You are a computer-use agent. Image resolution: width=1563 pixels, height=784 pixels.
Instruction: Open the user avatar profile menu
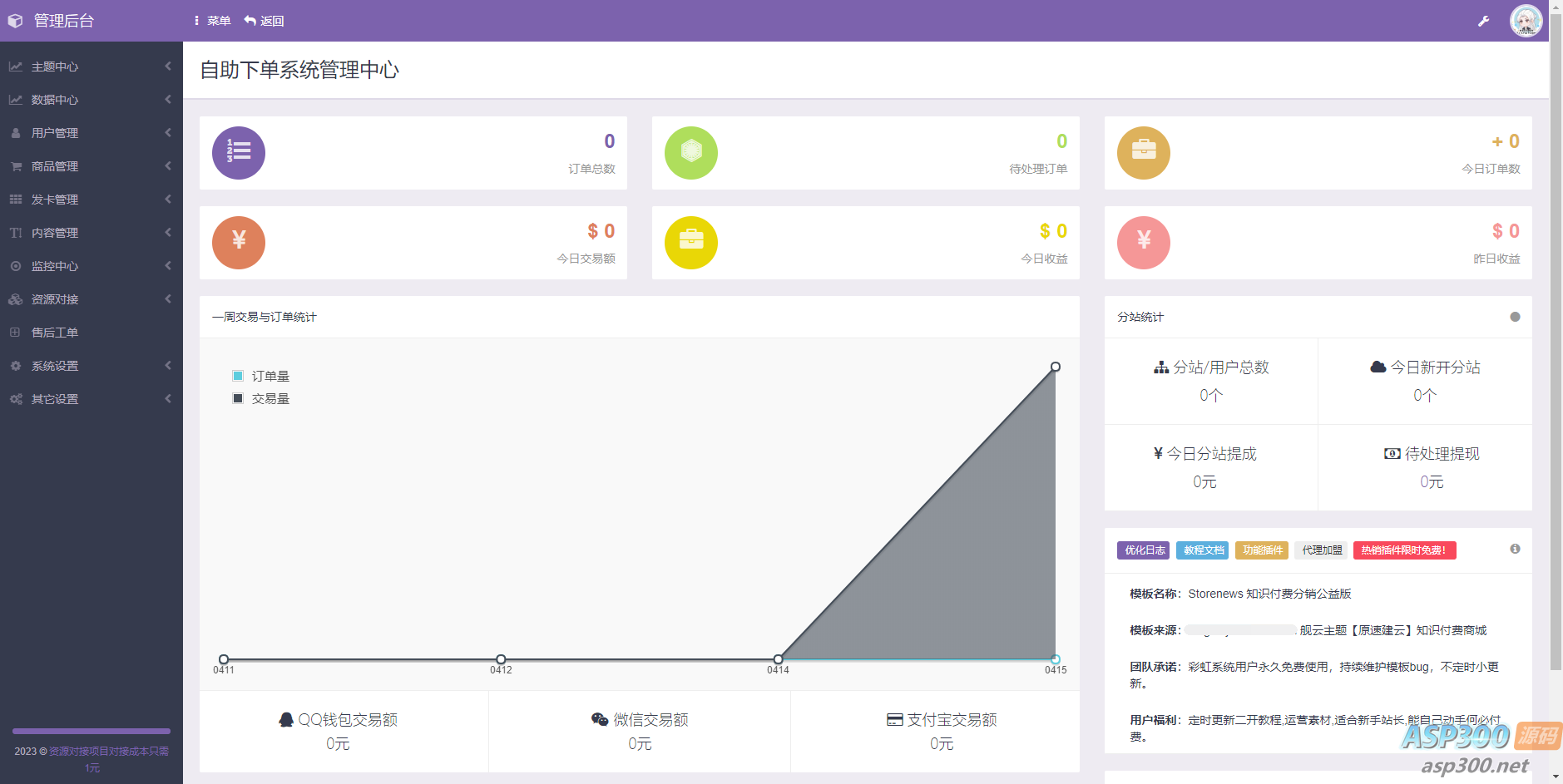[1526, 21]
